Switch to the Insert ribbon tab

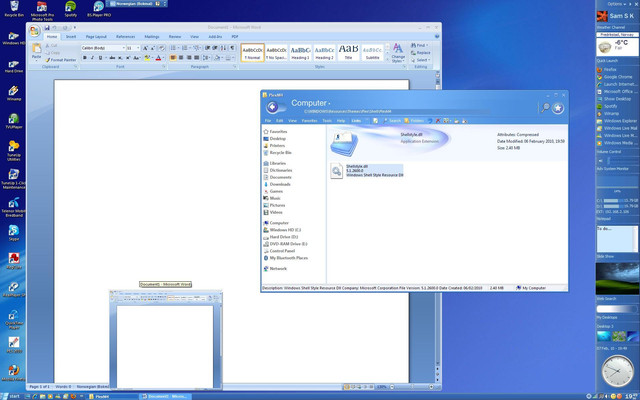click(70, 36)
